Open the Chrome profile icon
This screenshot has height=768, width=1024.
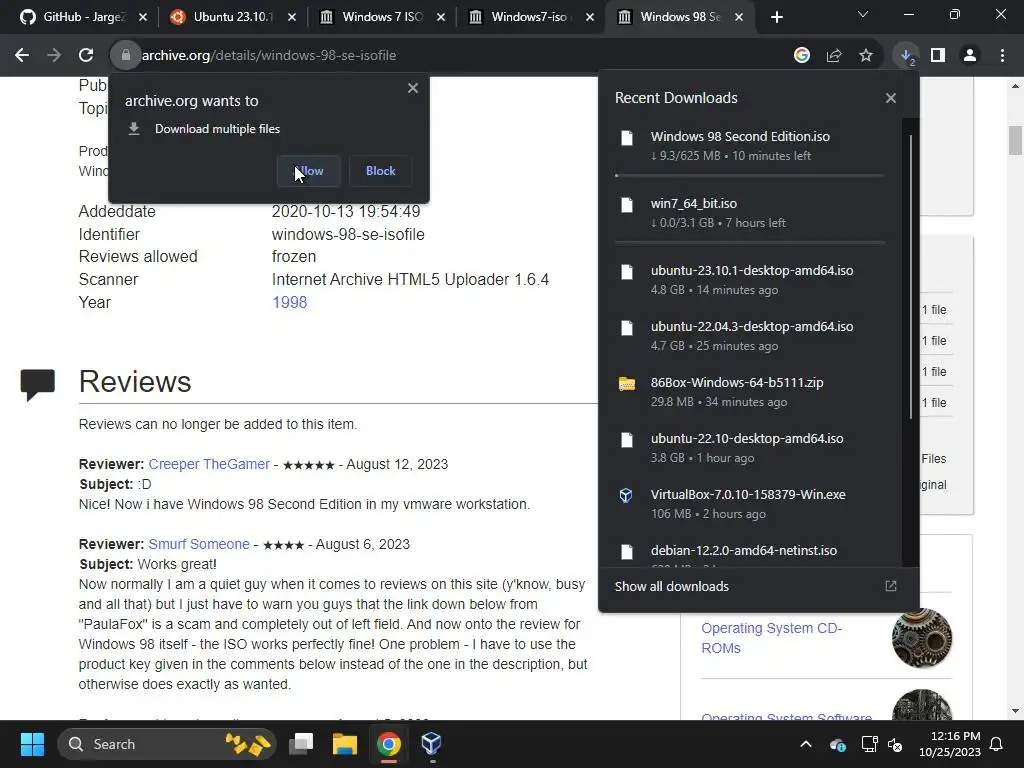pyautogui.click(x=970, y=56)
